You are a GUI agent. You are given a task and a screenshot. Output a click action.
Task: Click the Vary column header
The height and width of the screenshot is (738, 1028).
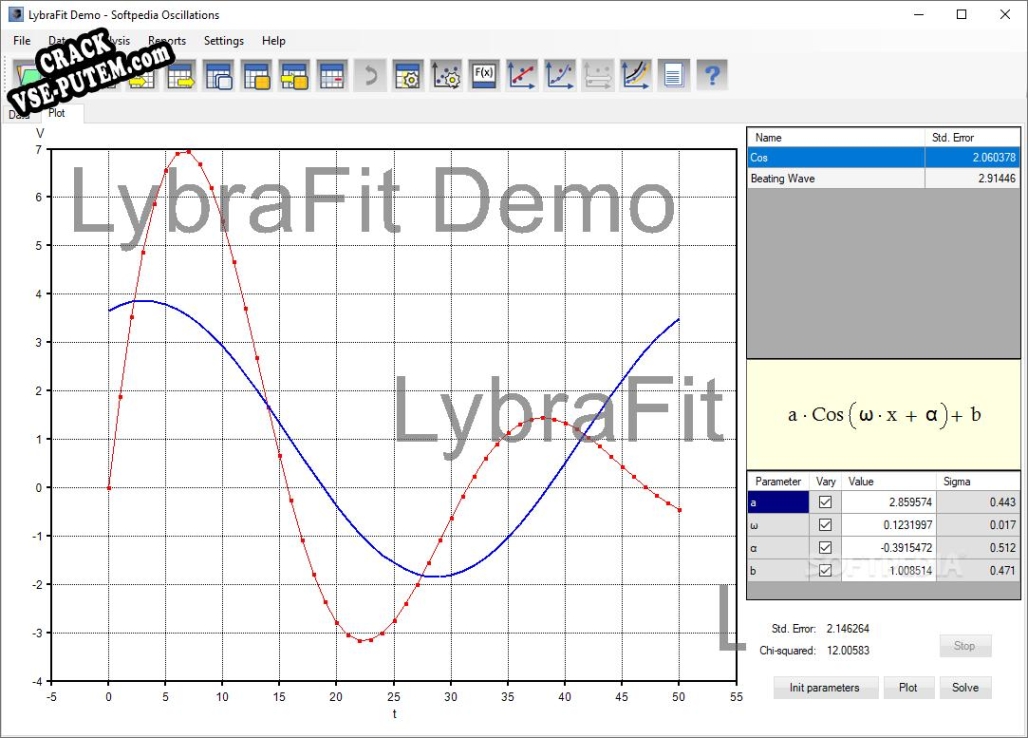tap(825, 481)
